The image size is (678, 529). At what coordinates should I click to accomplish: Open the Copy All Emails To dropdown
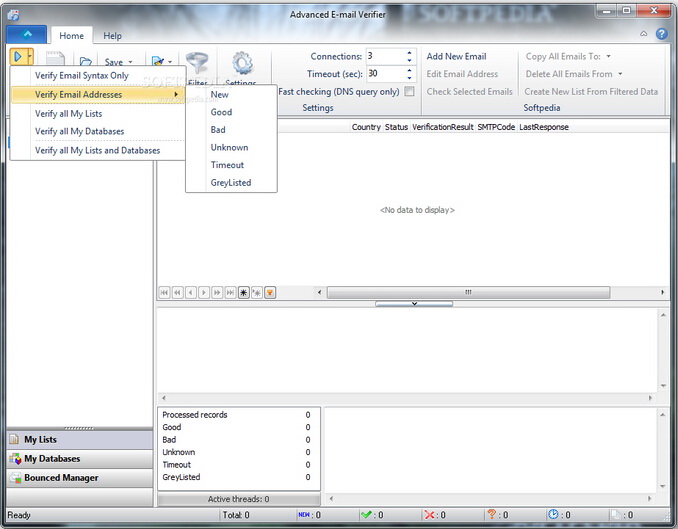pyautogui.click(x=568, y=56)
